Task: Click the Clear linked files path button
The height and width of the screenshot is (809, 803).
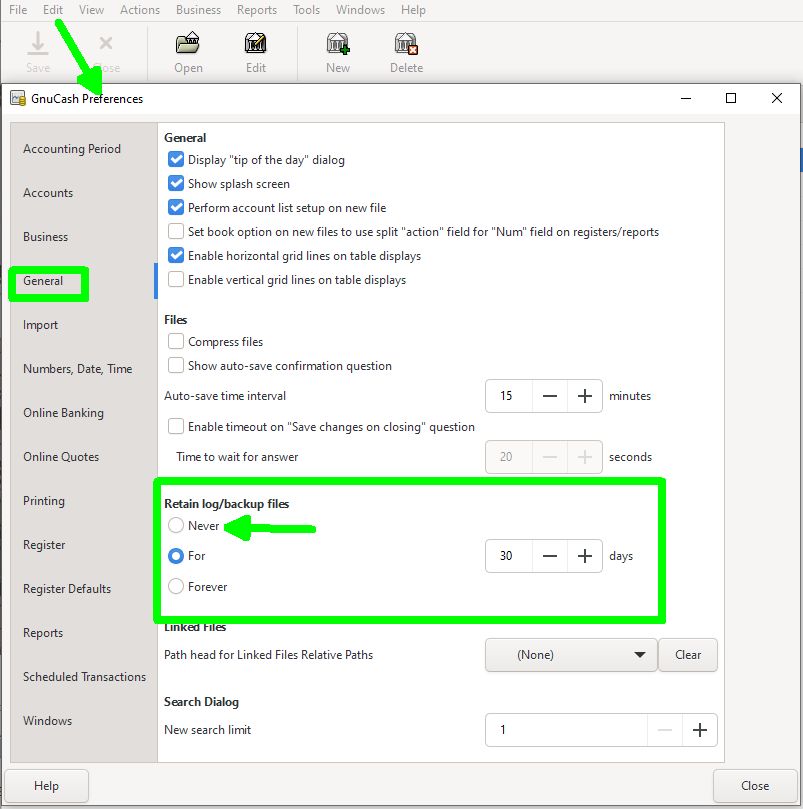Action: click(688, 655)
